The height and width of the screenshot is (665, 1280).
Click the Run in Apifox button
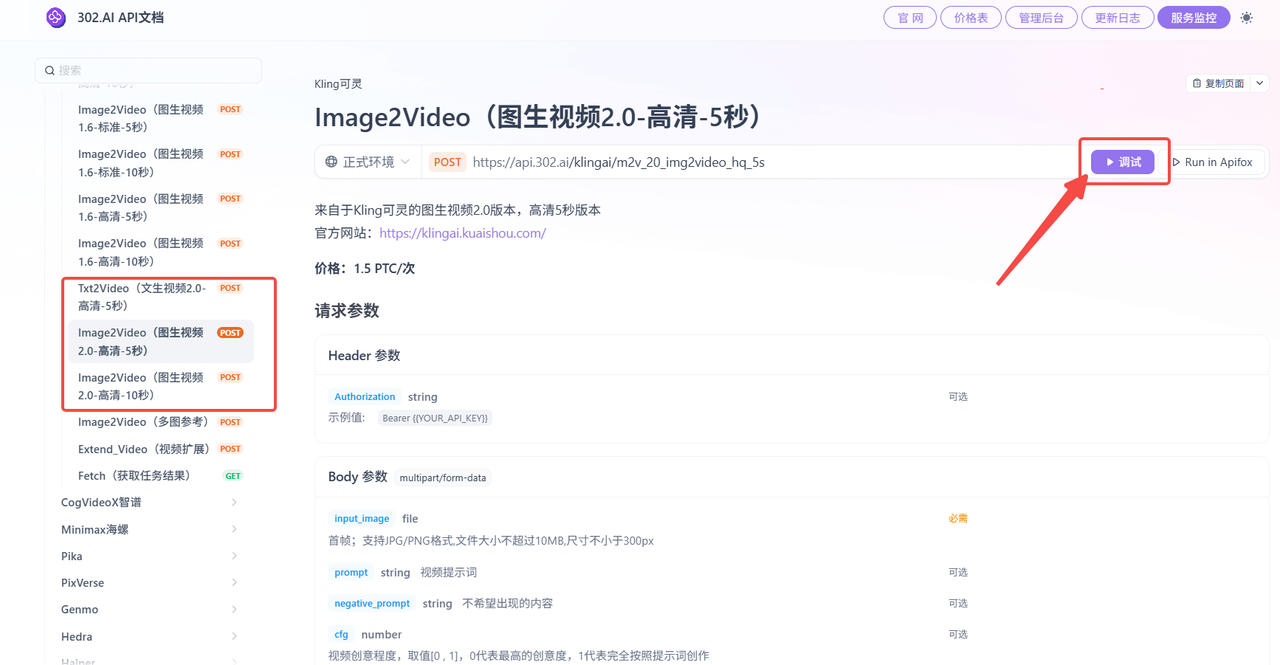(x=1212, y=162)
